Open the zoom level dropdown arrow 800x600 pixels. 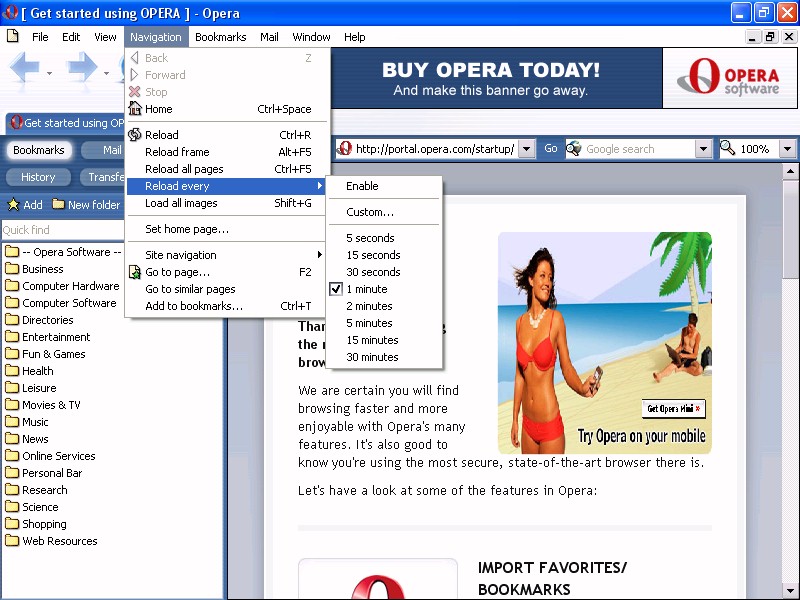coord(787,148)
